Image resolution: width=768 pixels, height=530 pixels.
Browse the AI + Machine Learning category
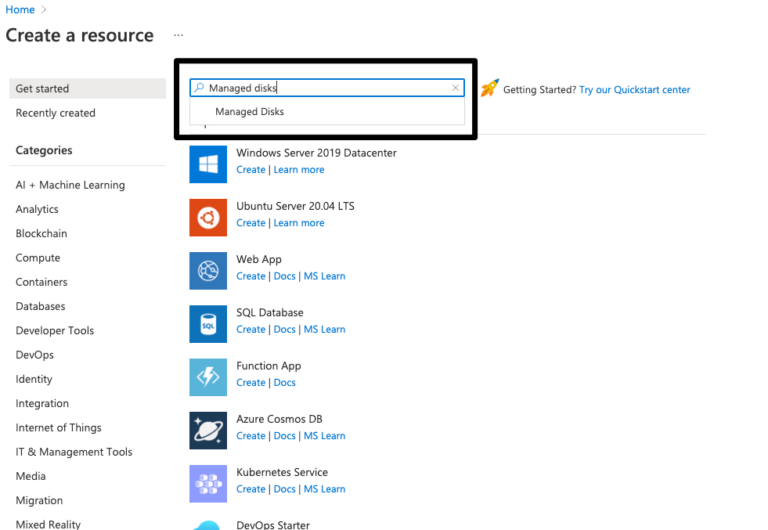pos(70,185)
